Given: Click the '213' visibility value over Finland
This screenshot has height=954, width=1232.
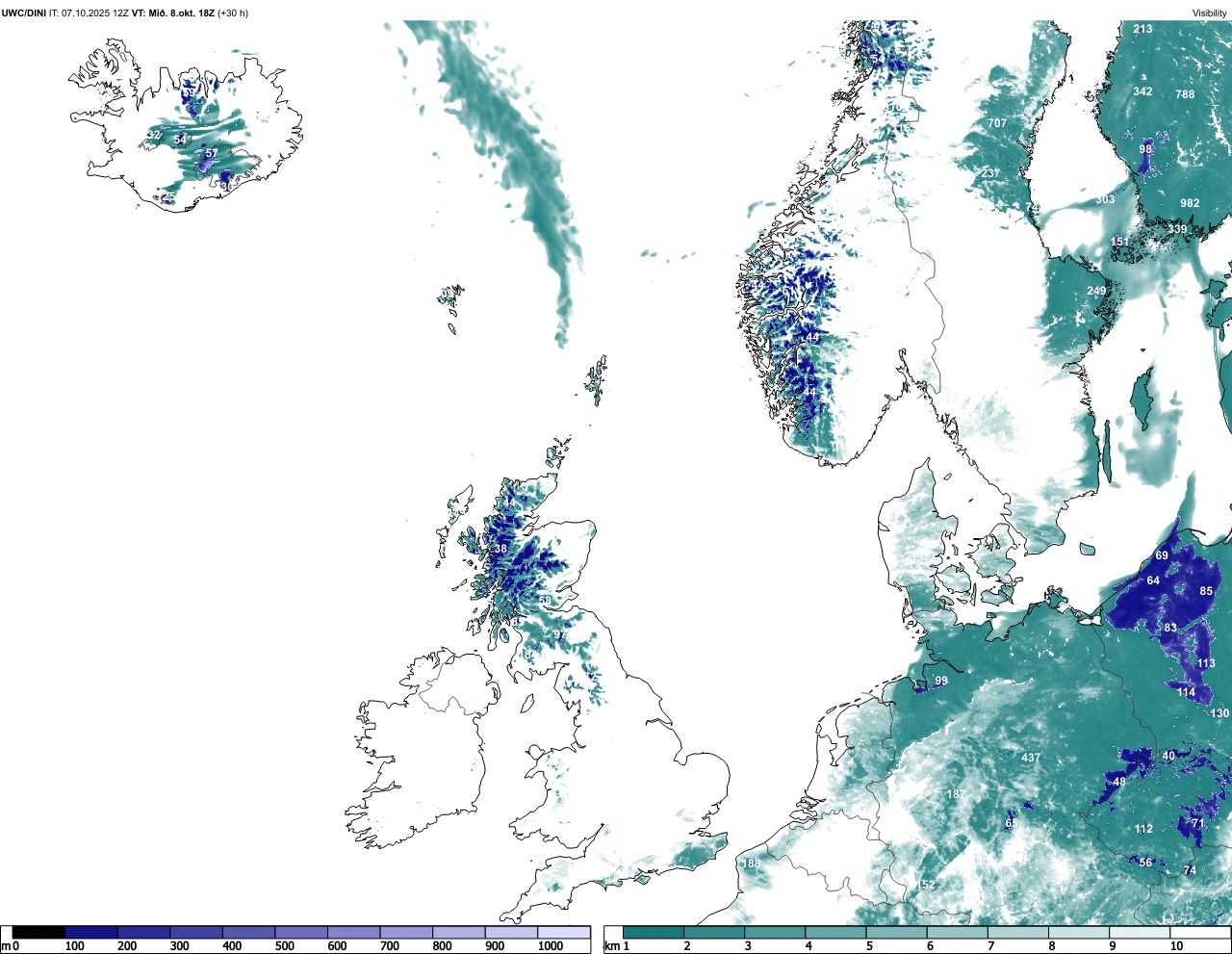Looking at the screenshot, I should pyautogui.click(x=1142, y=29).
